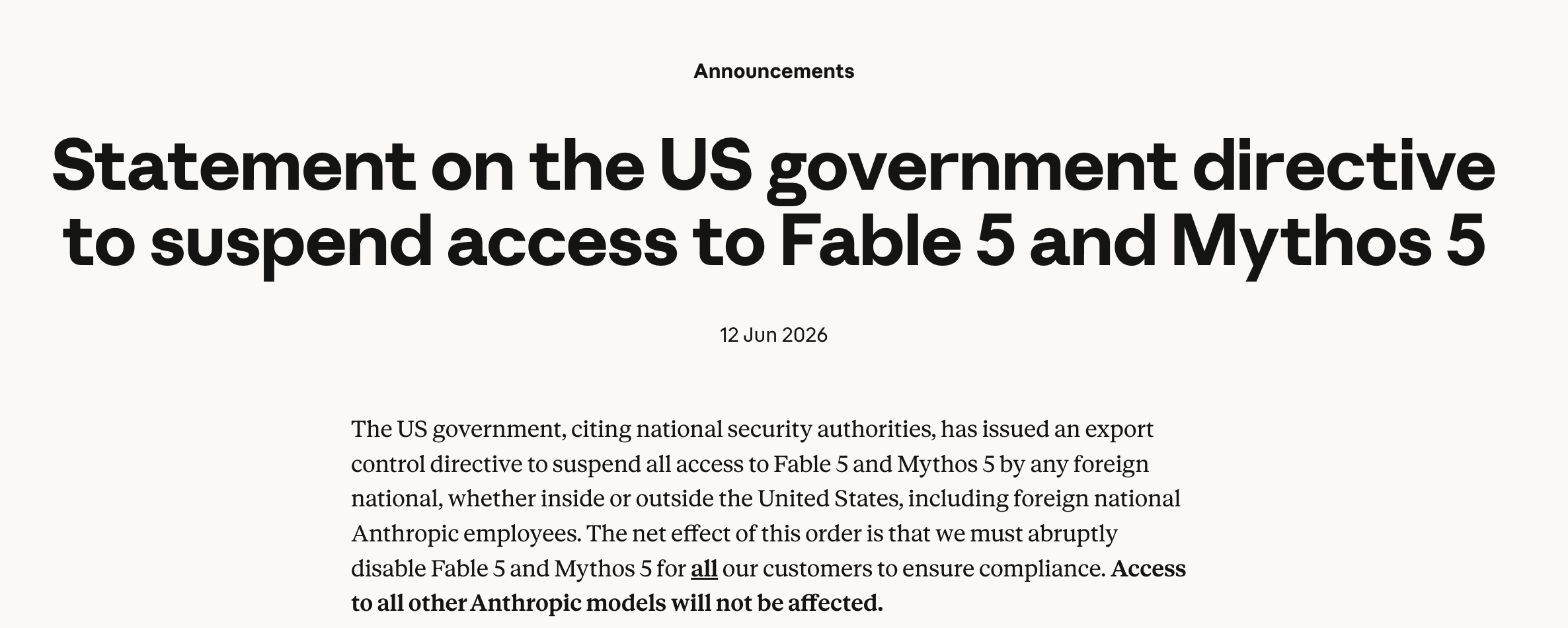Click the publication date 12 Jun 2026
Screen dimensions: 1568x628
773,334
